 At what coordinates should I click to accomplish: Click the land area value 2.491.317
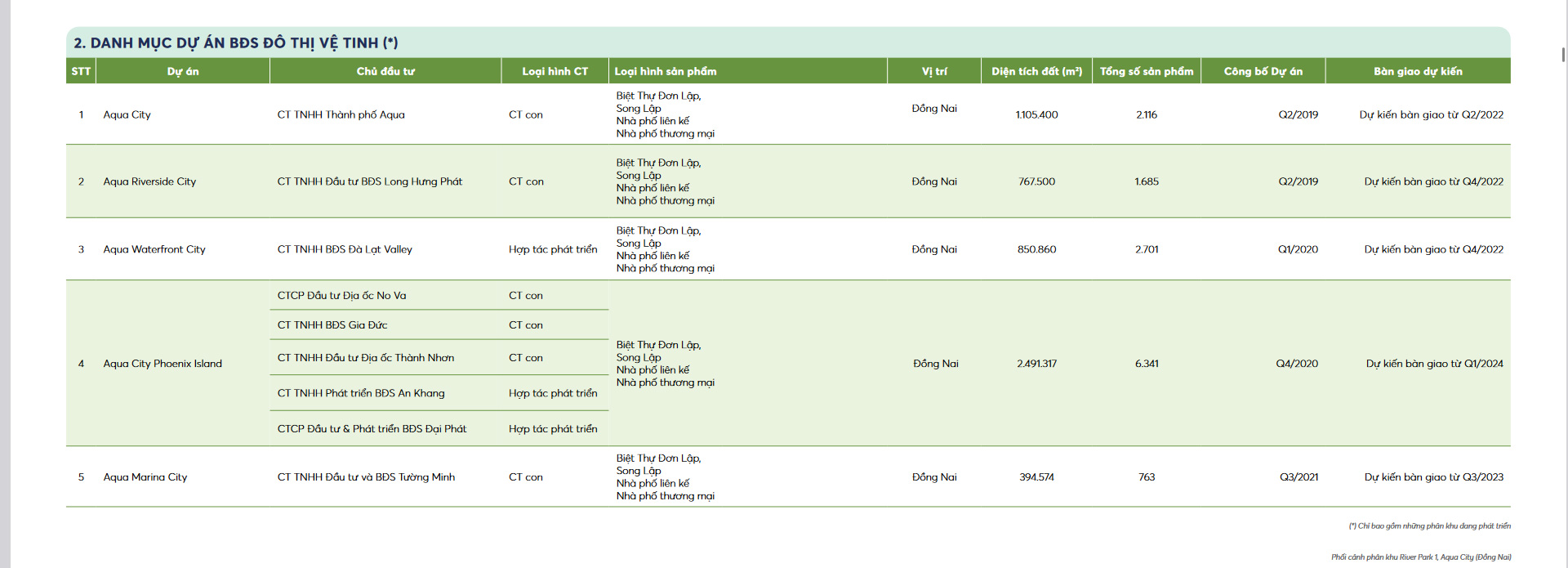tap(1036, 364)
